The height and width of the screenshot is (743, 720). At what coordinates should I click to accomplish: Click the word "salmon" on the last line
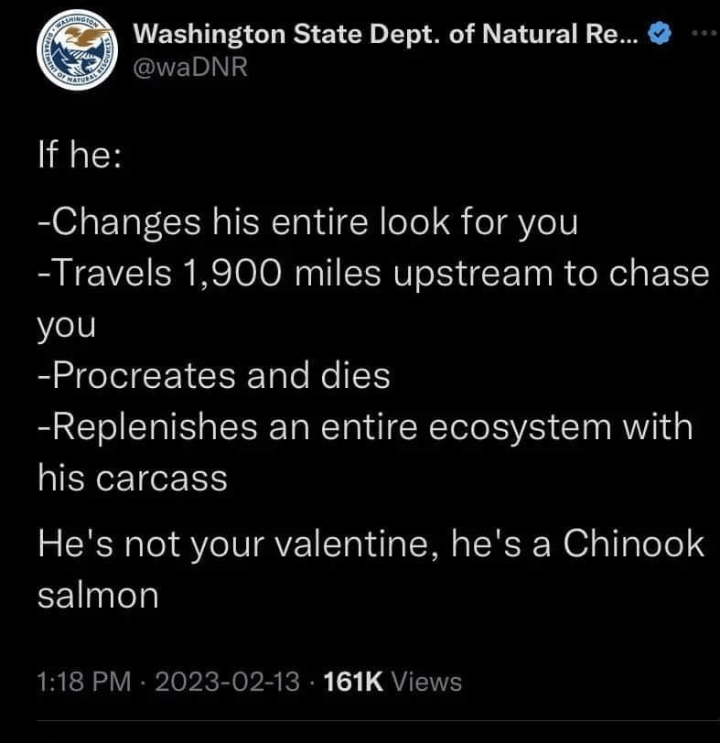[x=98, y=595]
